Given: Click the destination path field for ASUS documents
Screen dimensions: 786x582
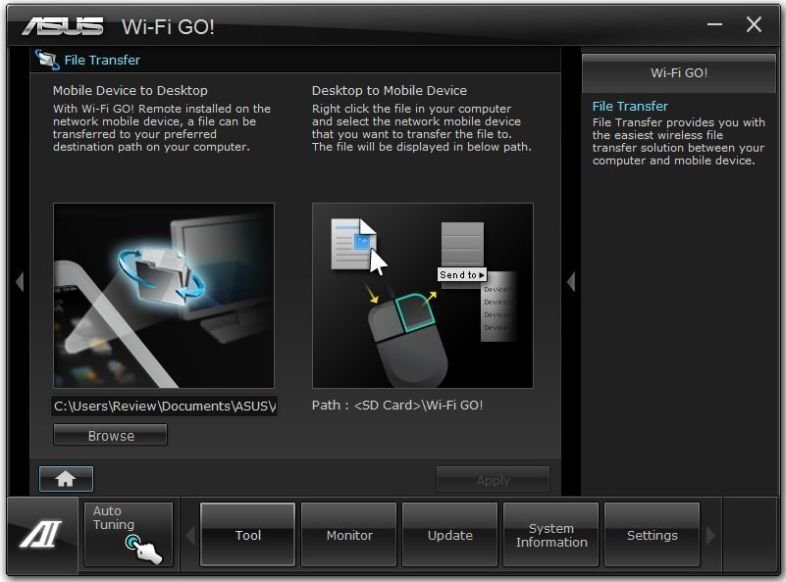Looking at the screenshot, I should pos(164,406).
